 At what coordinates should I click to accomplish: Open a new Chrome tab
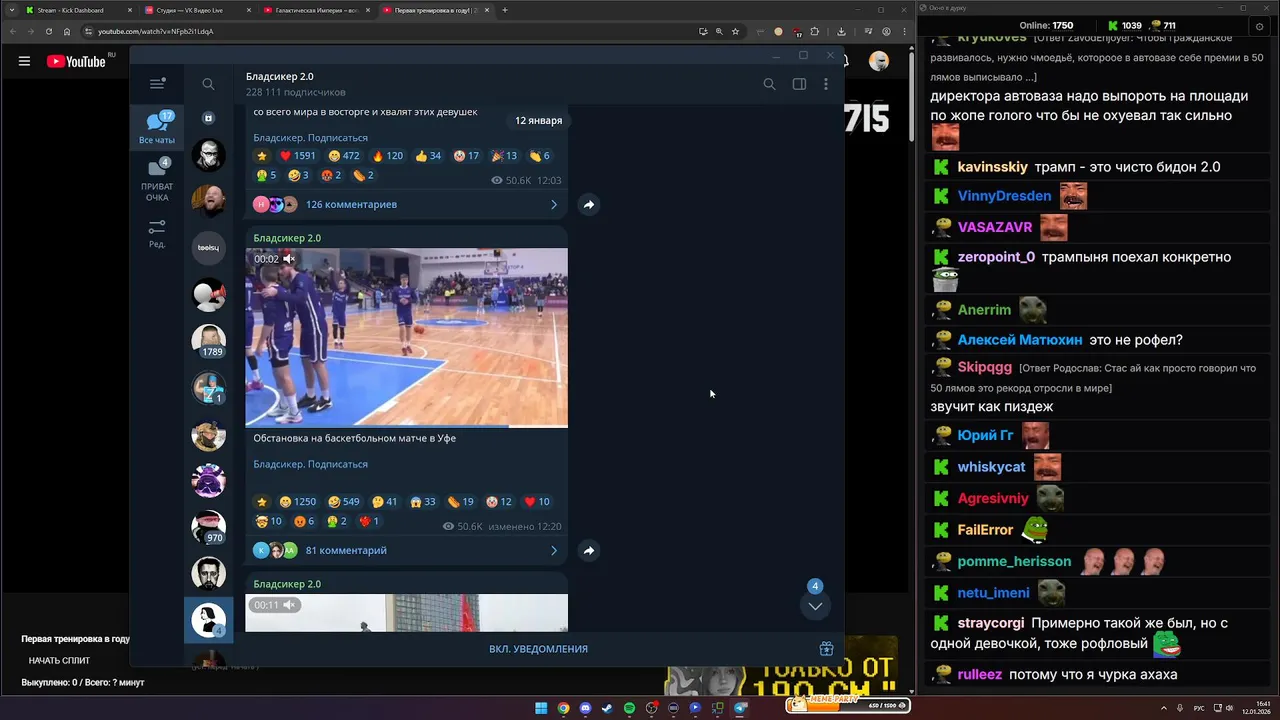point(505,10)
